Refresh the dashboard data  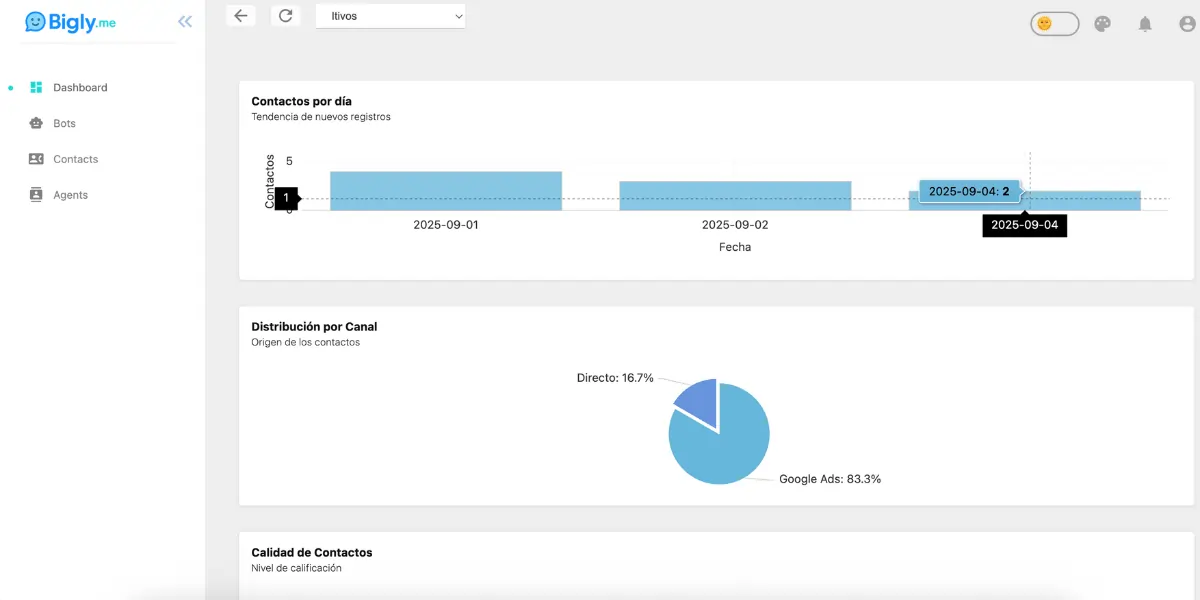click(x=286, y=16)
